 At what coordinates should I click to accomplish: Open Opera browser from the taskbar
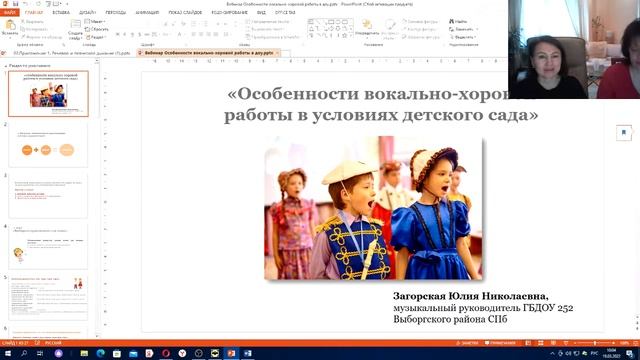(166, 353)
